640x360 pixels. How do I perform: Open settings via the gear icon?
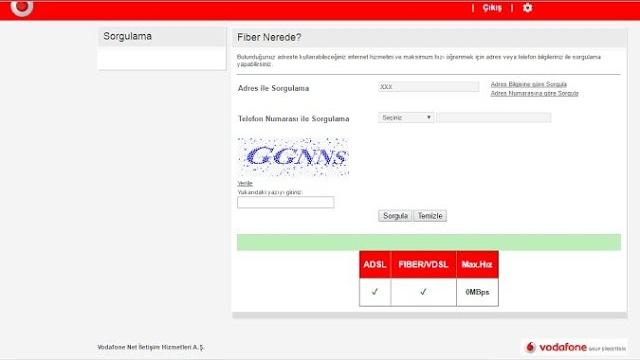[527, 8]
